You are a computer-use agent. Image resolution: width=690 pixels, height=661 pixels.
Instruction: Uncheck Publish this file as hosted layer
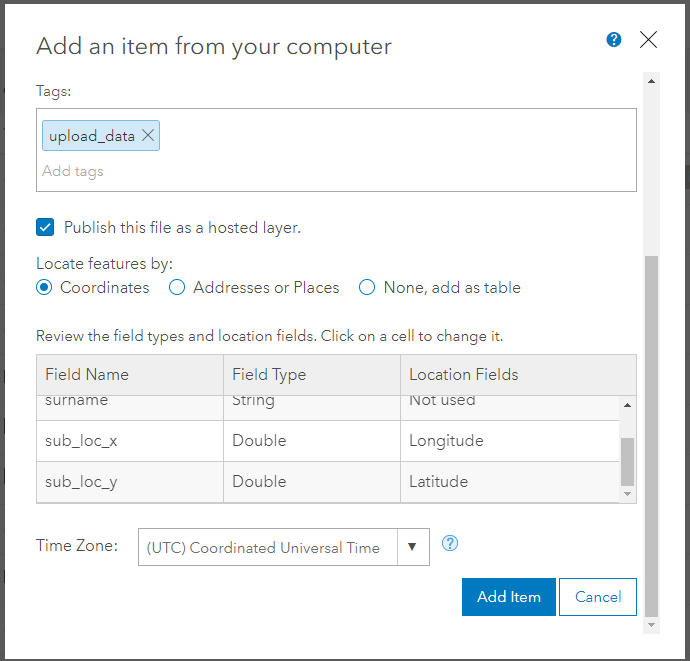coord(45,227)
